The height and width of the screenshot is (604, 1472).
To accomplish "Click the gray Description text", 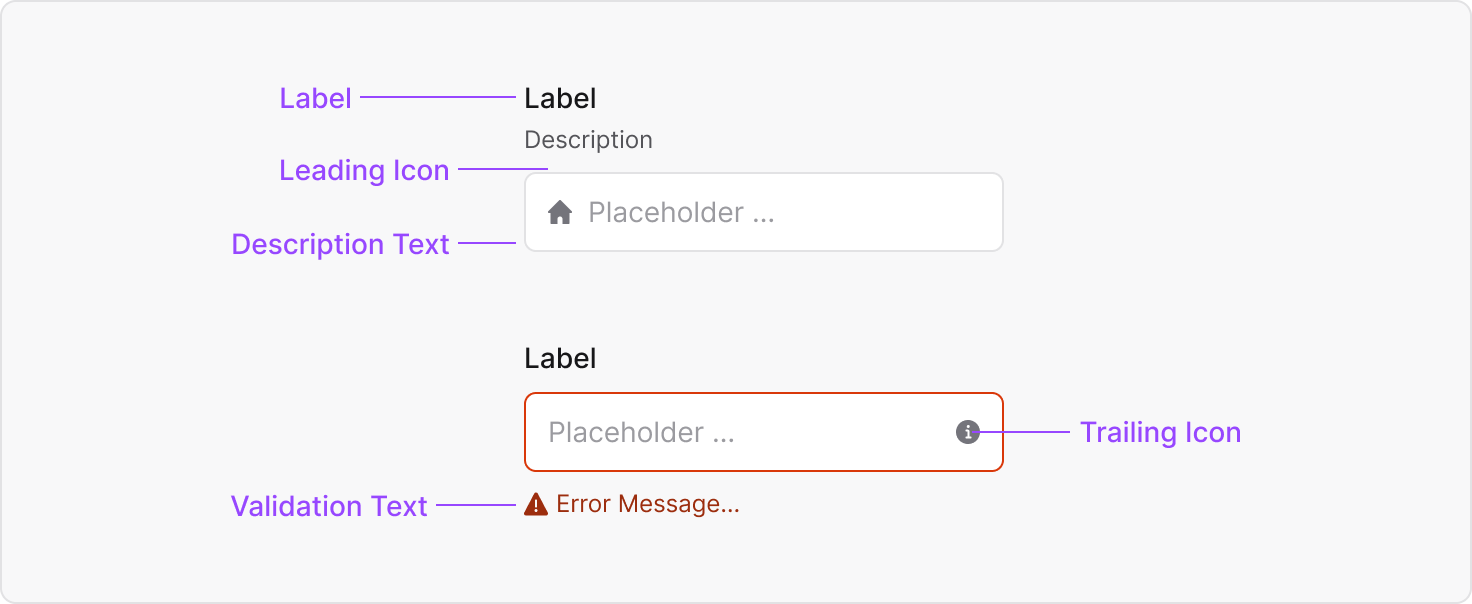I will (588, 140).
